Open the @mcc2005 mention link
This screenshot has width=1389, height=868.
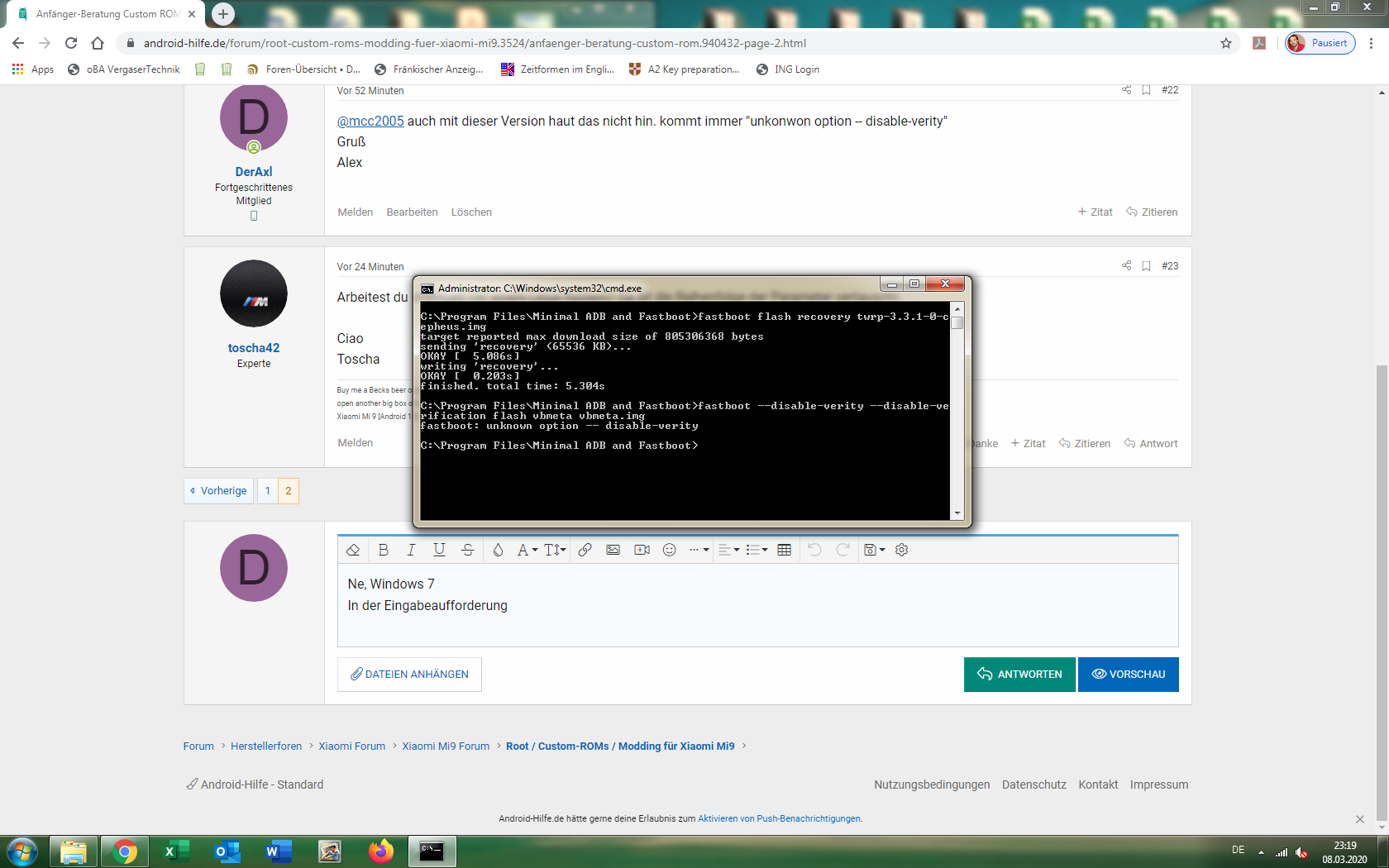pyautogui.click(x=370, y=121)
